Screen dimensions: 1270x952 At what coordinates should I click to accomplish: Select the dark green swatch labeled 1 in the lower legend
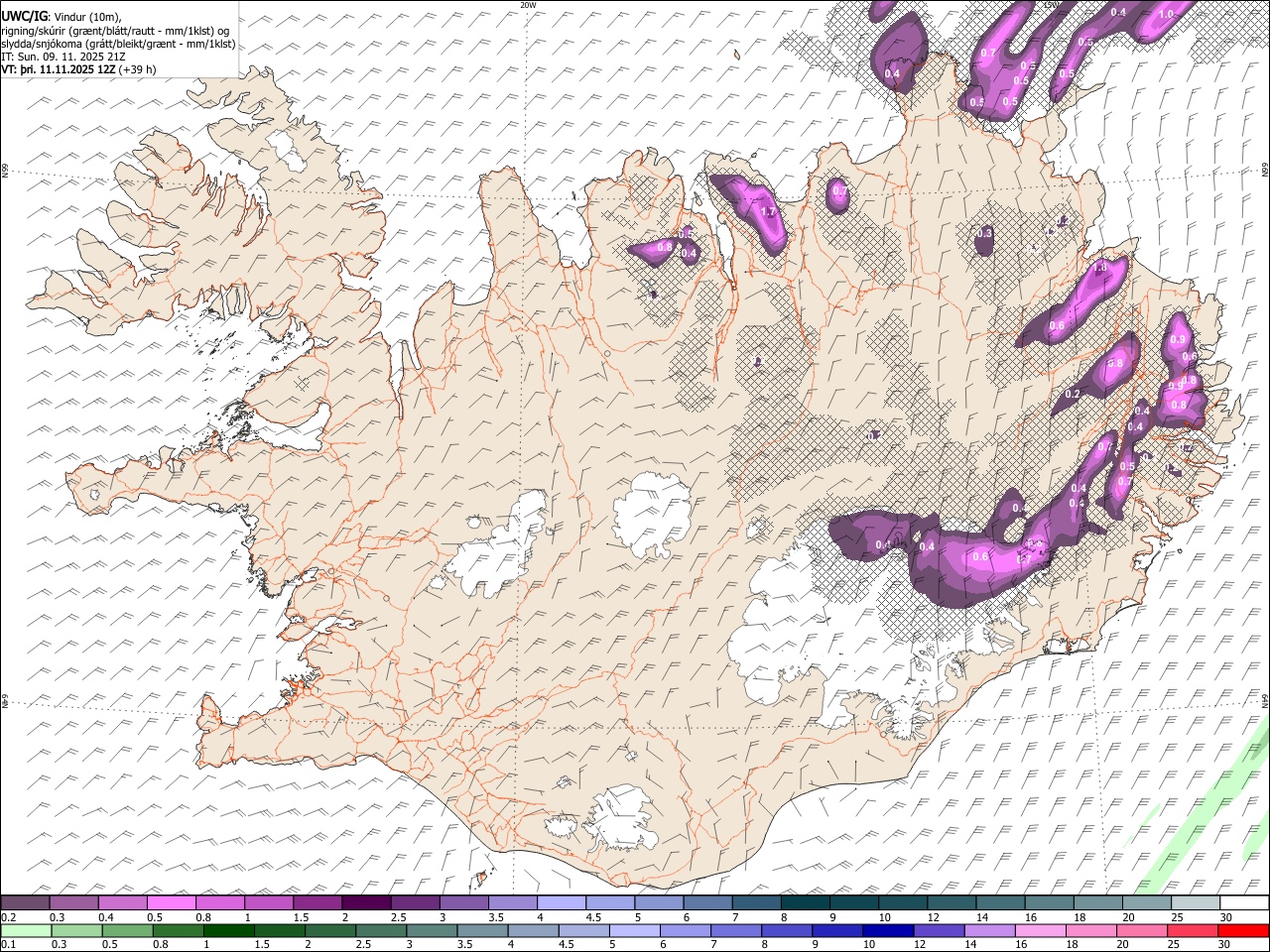pyautogui.click(x=229, y=930)
